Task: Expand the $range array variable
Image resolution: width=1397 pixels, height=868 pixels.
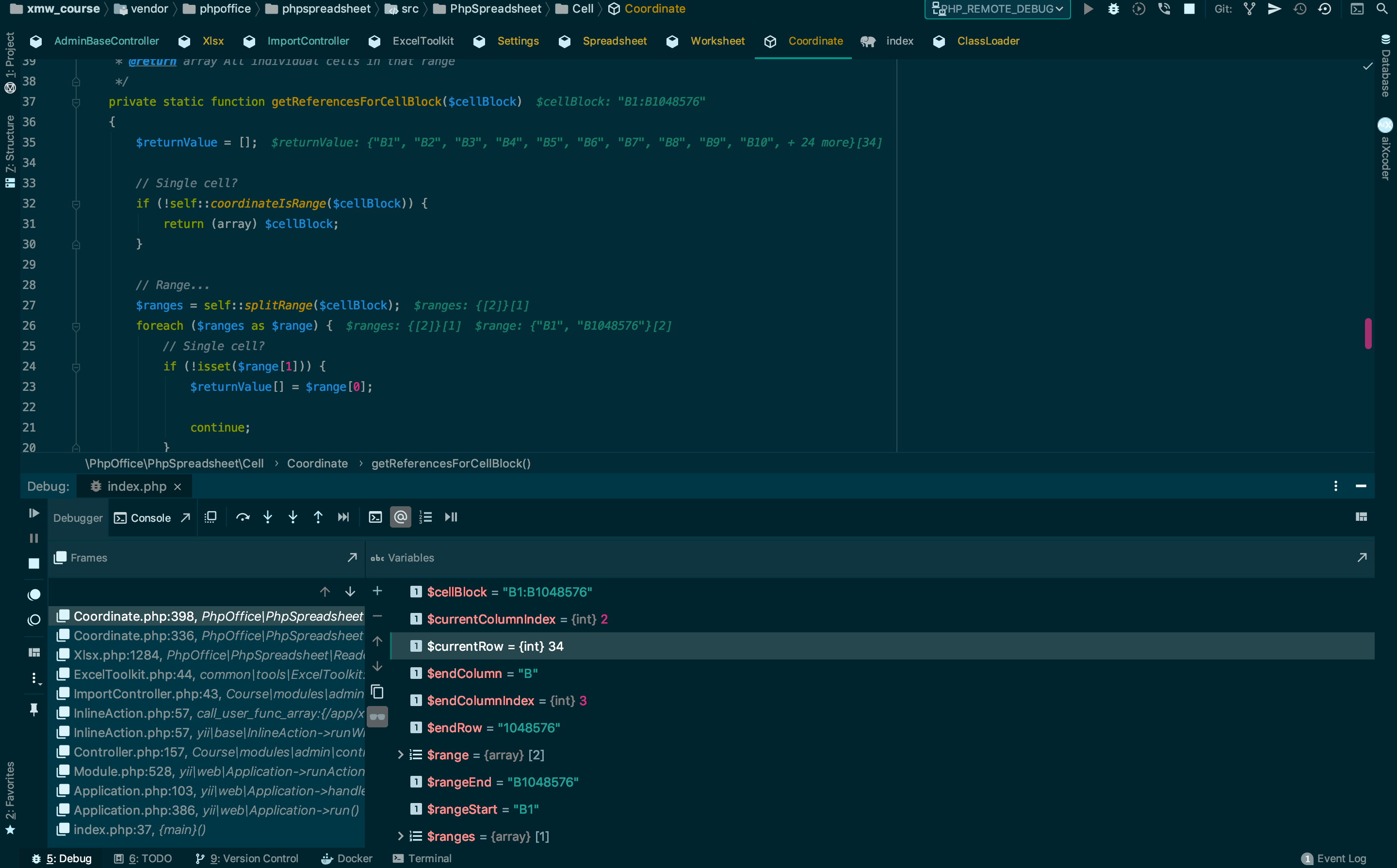Action: click(401, 755)
